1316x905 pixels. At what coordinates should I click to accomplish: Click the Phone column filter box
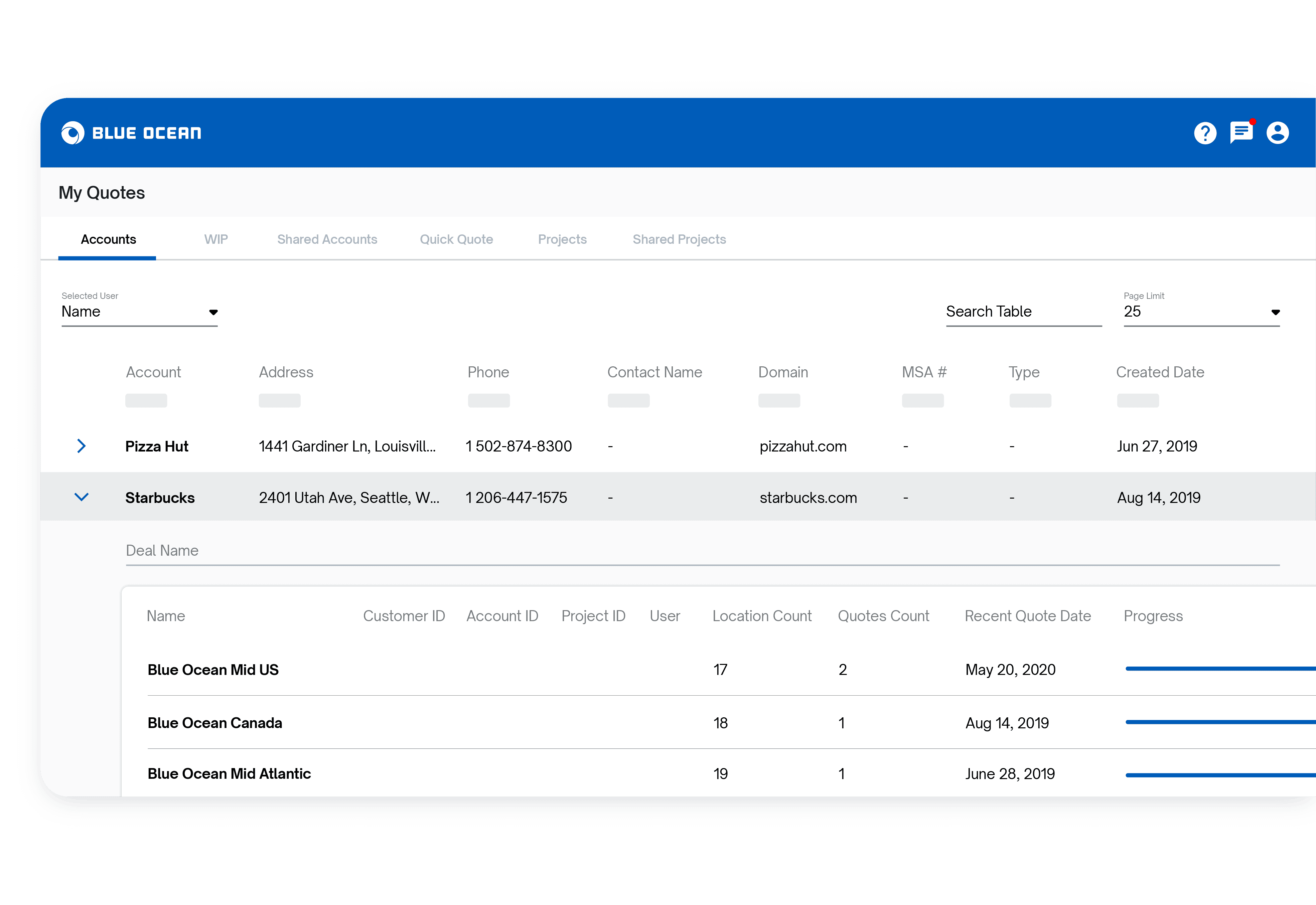(489, 401)
